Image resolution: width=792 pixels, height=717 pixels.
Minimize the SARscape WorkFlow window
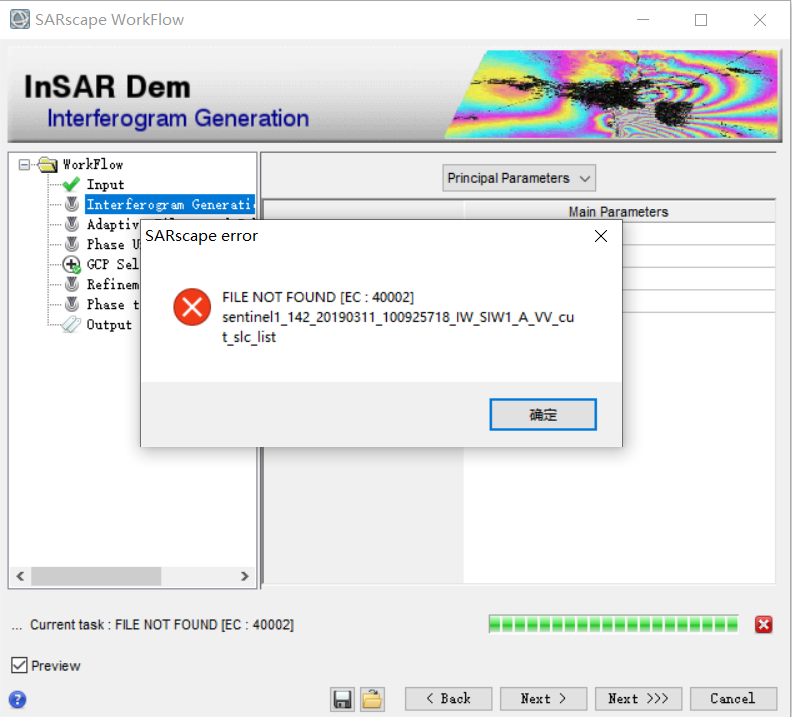(642, 20)
